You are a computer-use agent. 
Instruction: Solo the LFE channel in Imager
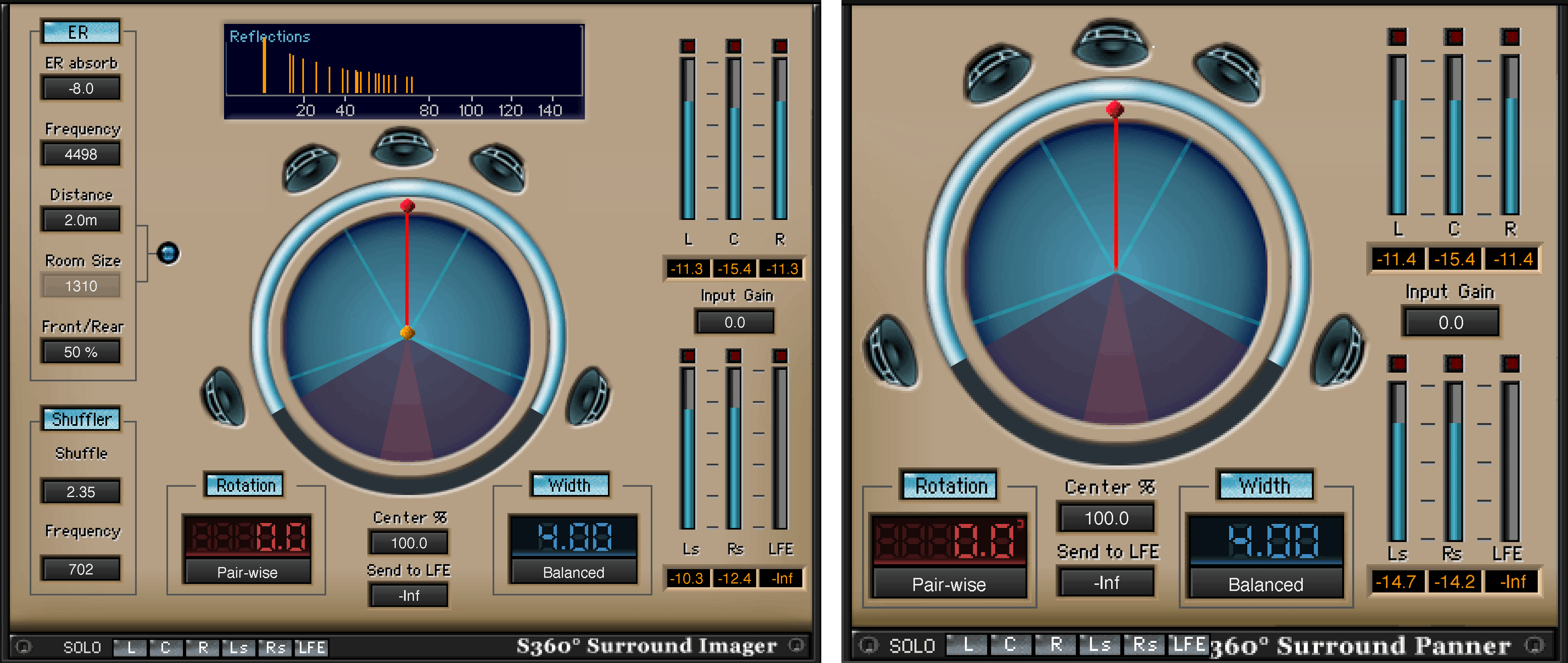pyautogui.click(x=311, y=647)
